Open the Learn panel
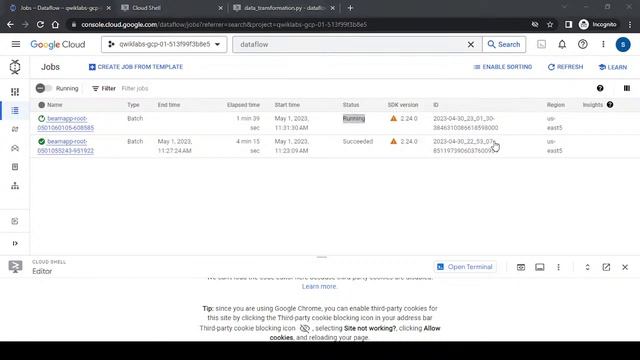The image size is (640, 360). (x=613, y=67)
